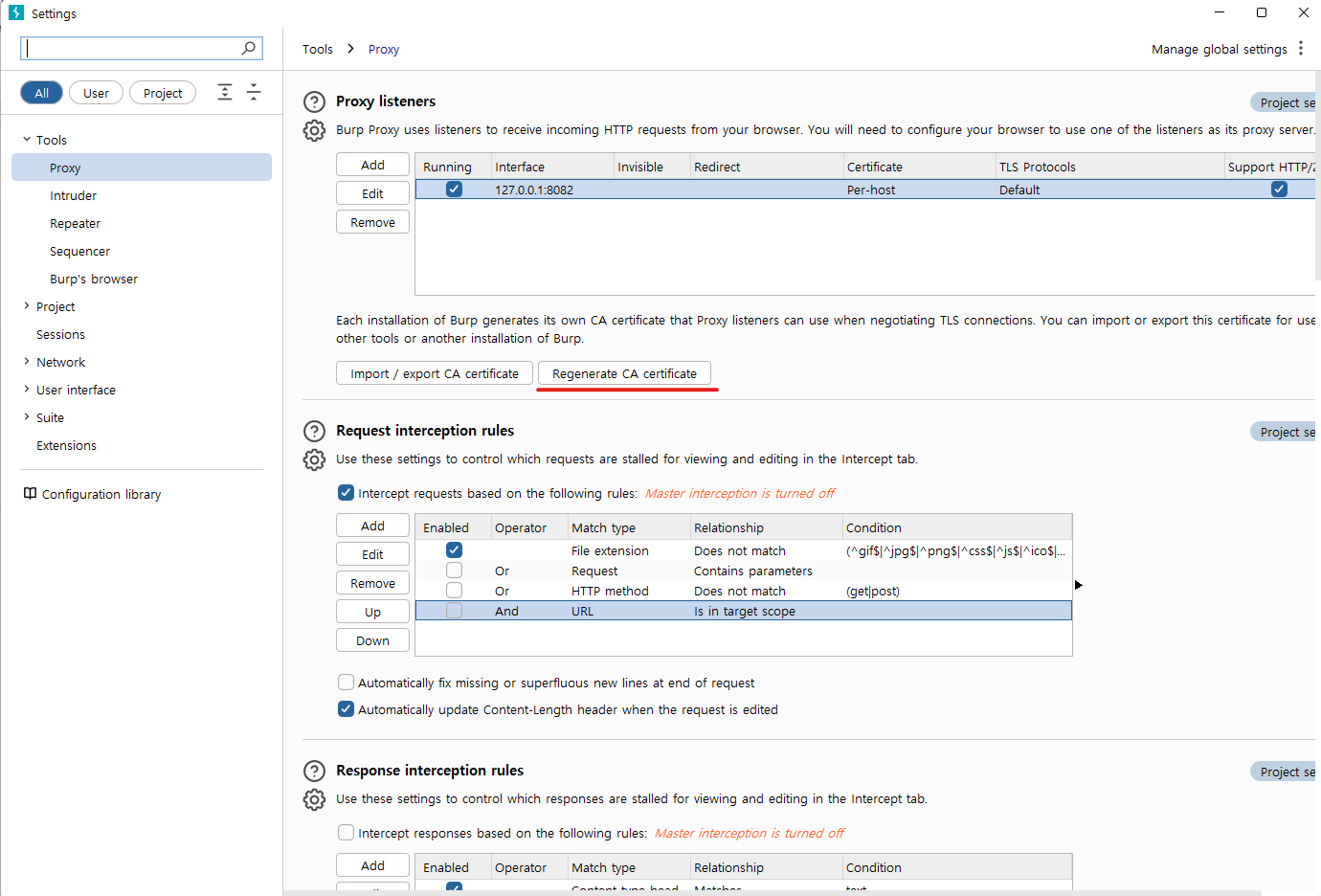Image resolution: width=1321 pixels, height=896 pixels.
Task: Click the magnifier icon in the search box
Action: [x=249, y=48]
